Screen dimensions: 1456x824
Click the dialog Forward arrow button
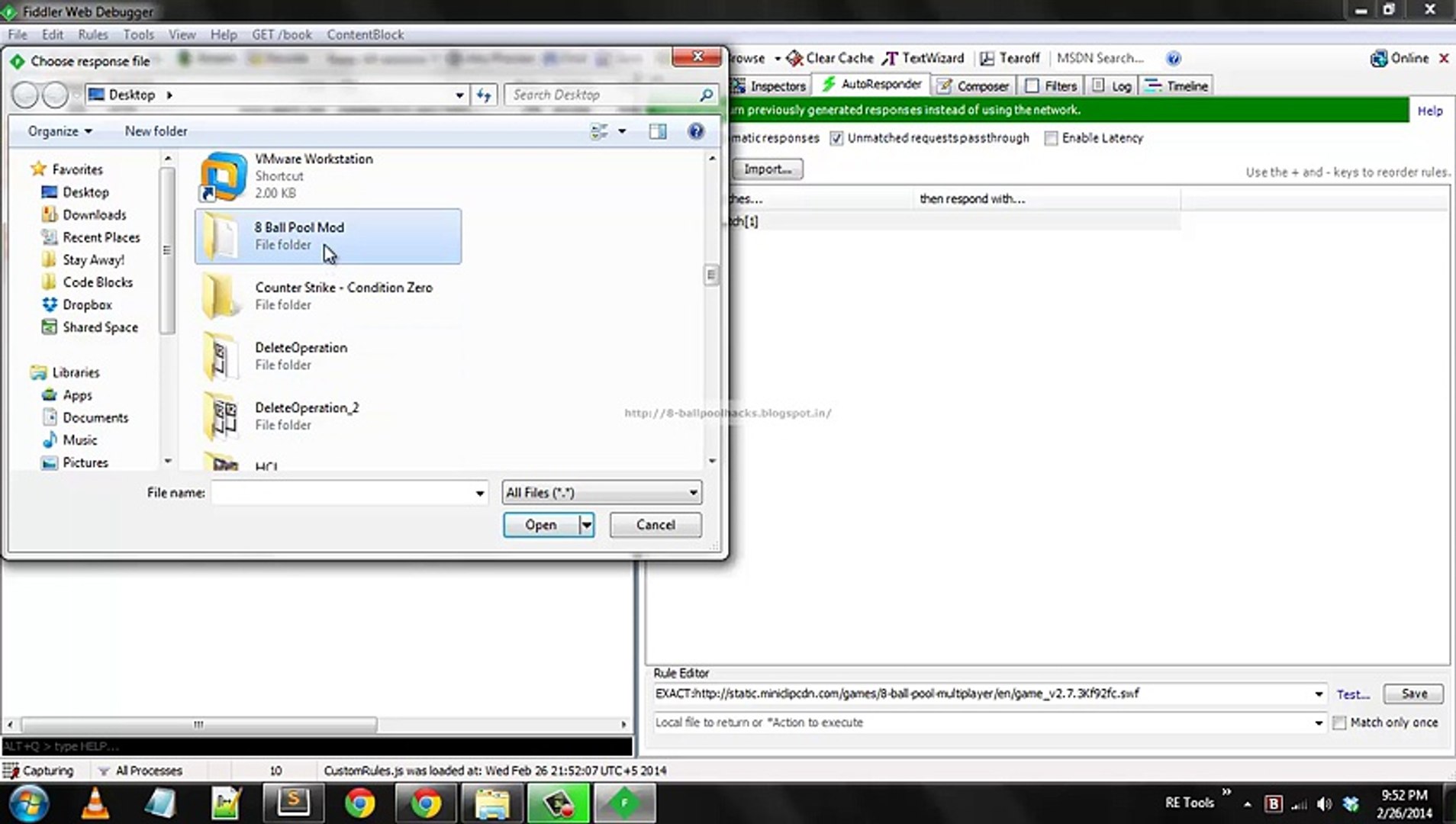click(x=55, y=95)
